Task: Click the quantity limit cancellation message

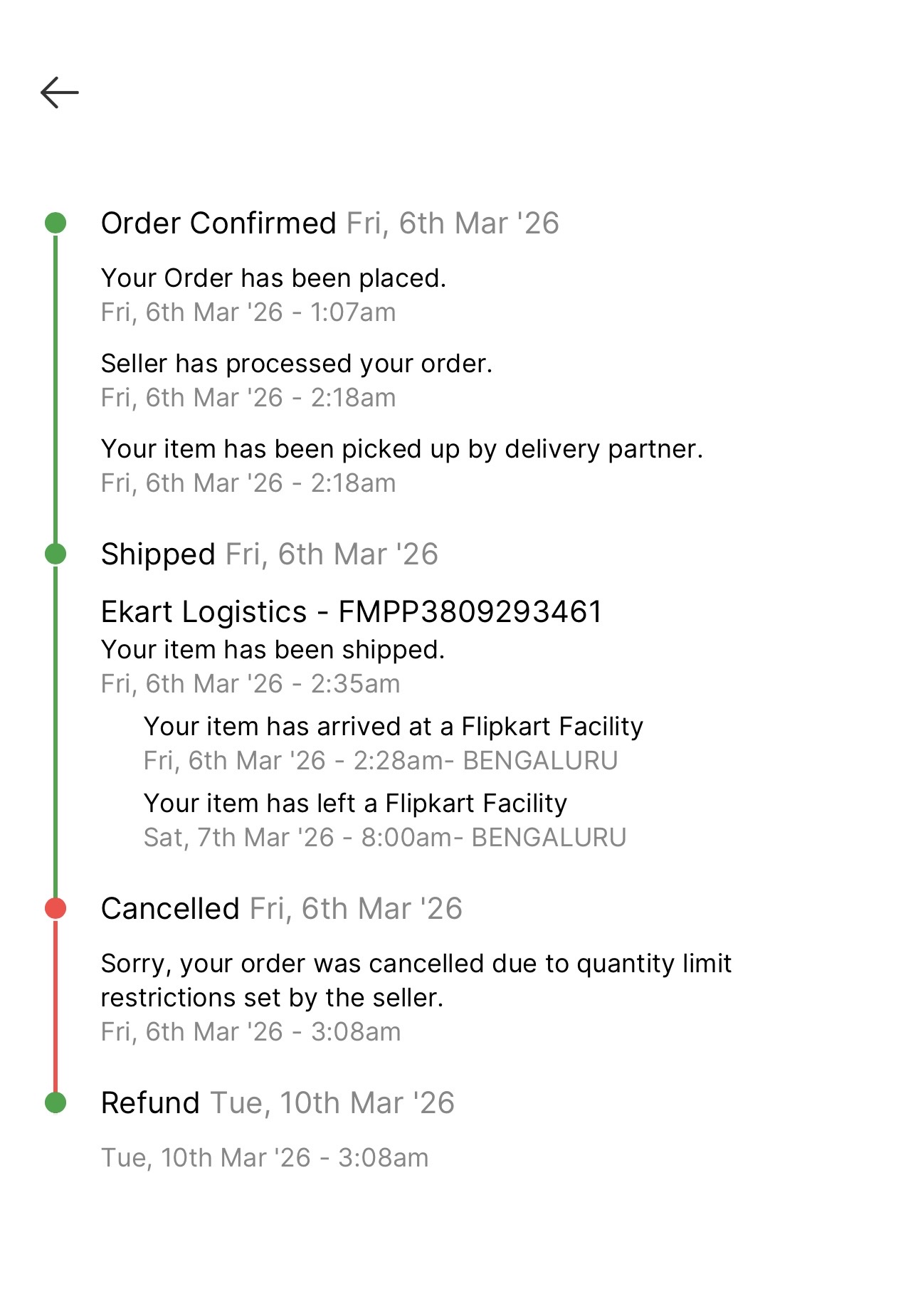Action: click(416, 980)
